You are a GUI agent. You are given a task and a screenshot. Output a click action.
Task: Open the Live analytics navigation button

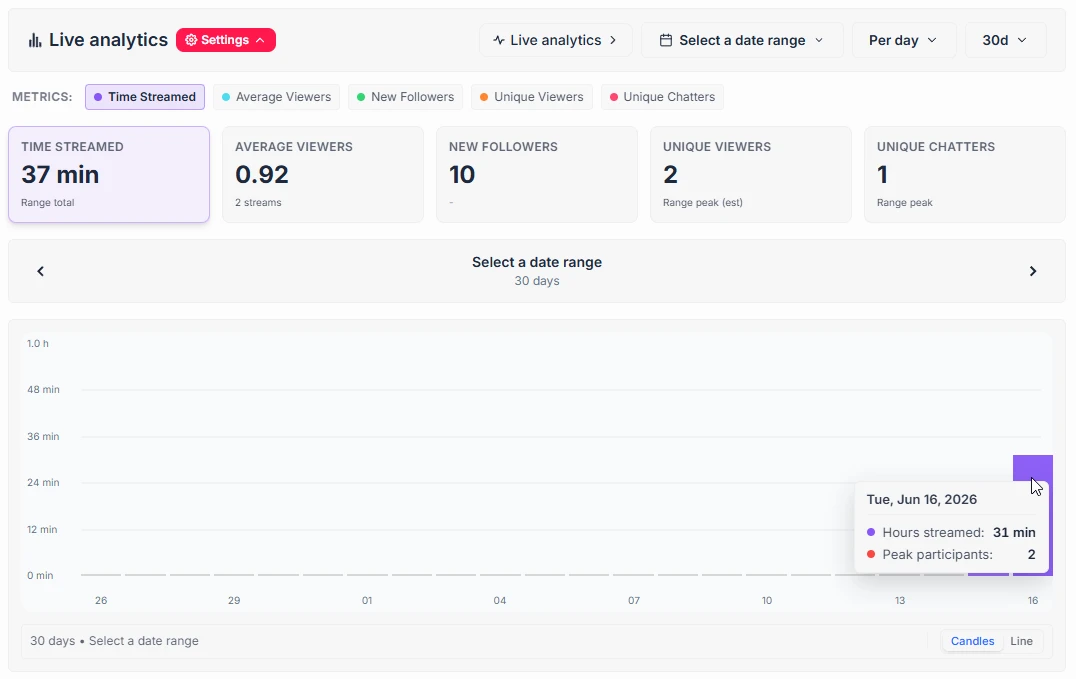click(555, 40)
